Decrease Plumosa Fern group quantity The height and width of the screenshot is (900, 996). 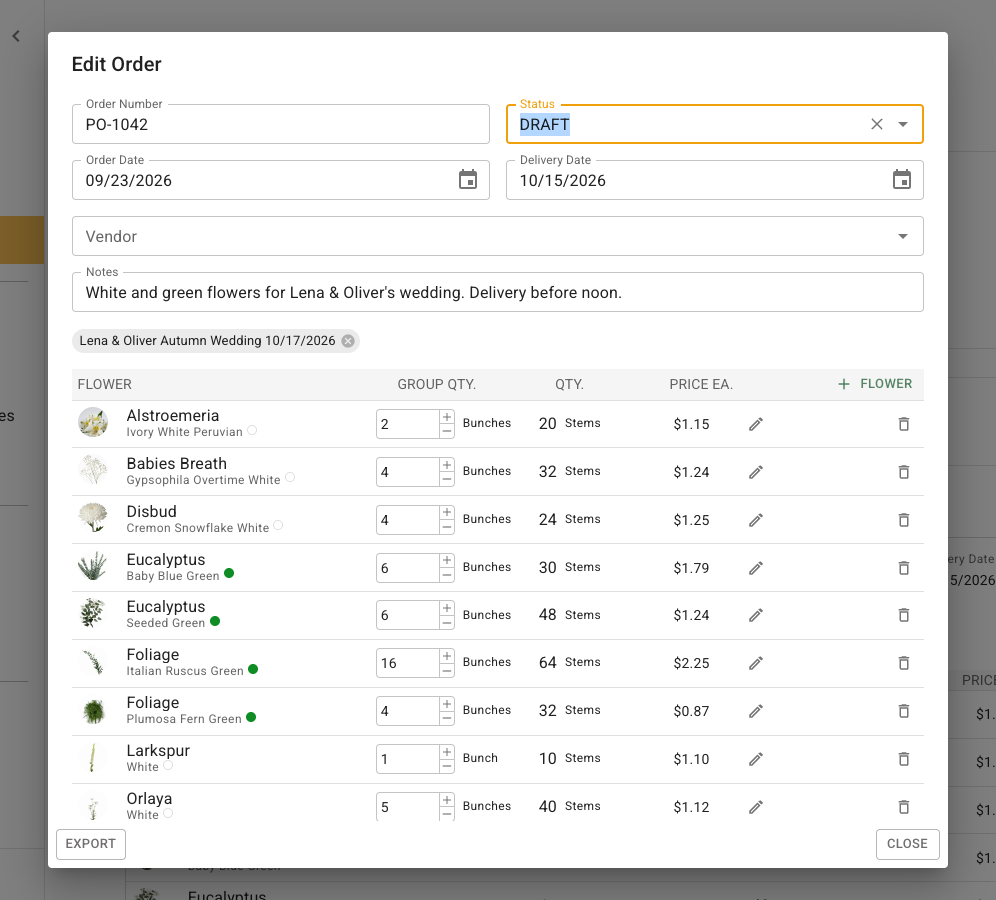click(x=447, y=718)
